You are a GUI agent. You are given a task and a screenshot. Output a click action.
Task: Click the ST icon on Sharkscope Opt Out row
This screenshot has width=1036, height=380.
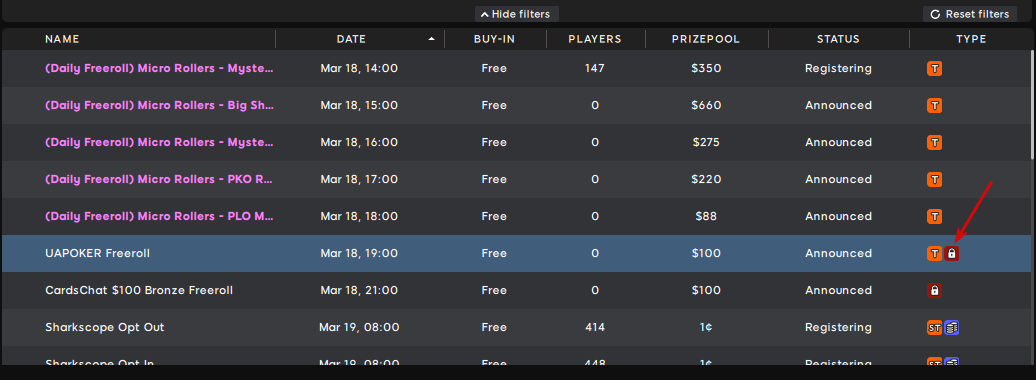coord(934,327)
